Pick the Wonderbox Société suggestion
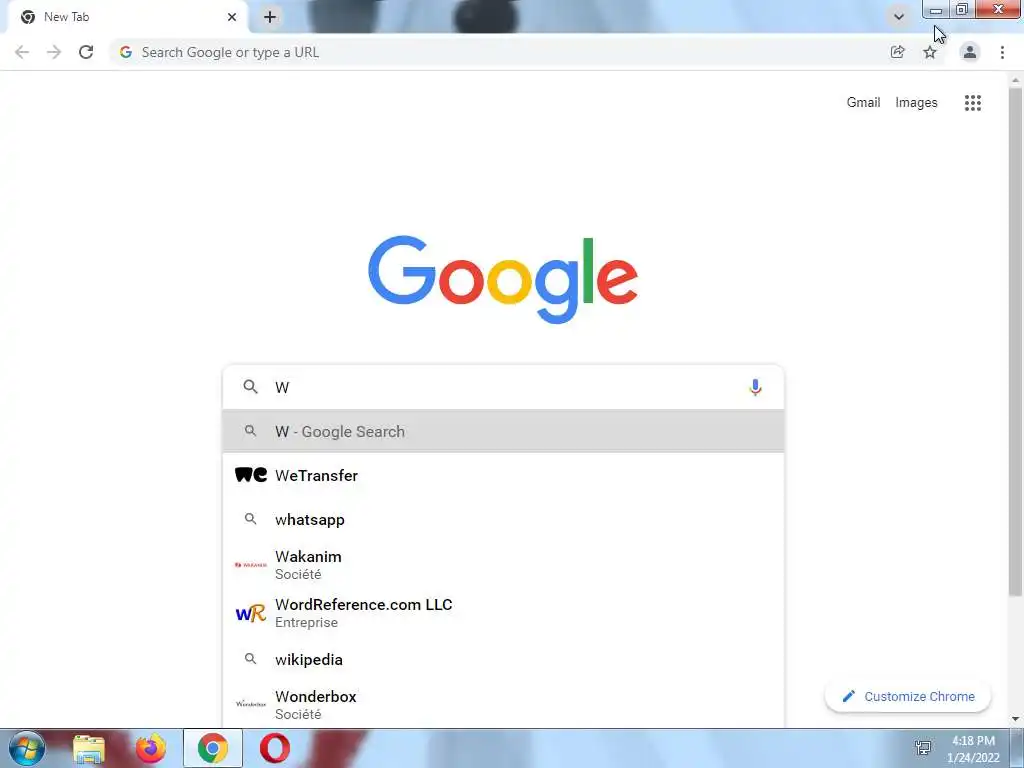1024x768 pixels. (x=503, y=705)
